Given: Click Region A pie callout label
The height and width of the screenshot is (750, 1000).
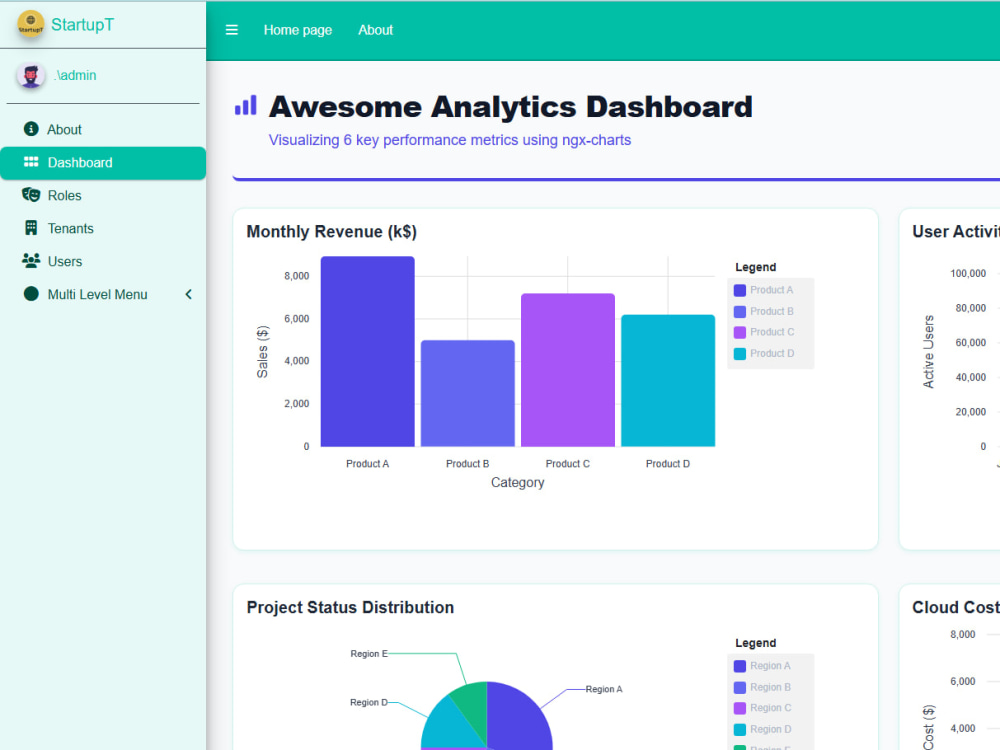Looking at the screenshot, I should click(x=604, y=689).
